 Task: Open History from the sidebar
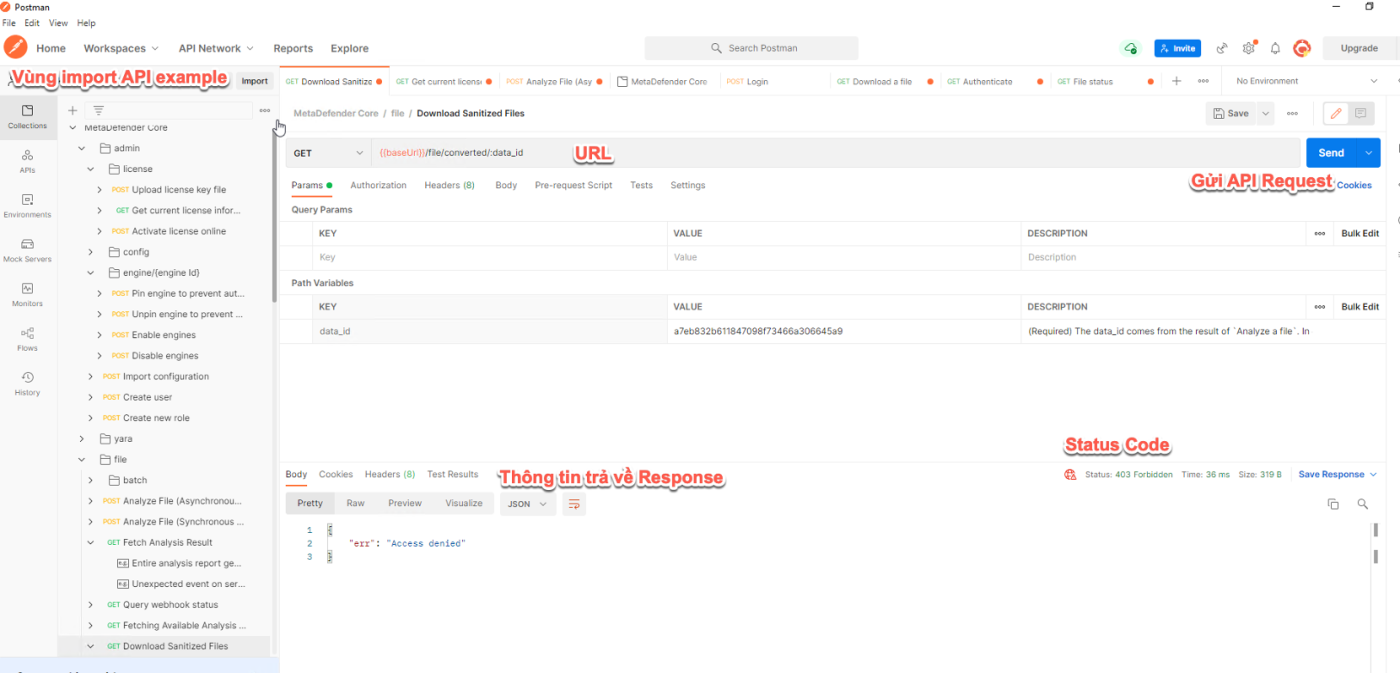pyautogui.click(x=27, y=383)
